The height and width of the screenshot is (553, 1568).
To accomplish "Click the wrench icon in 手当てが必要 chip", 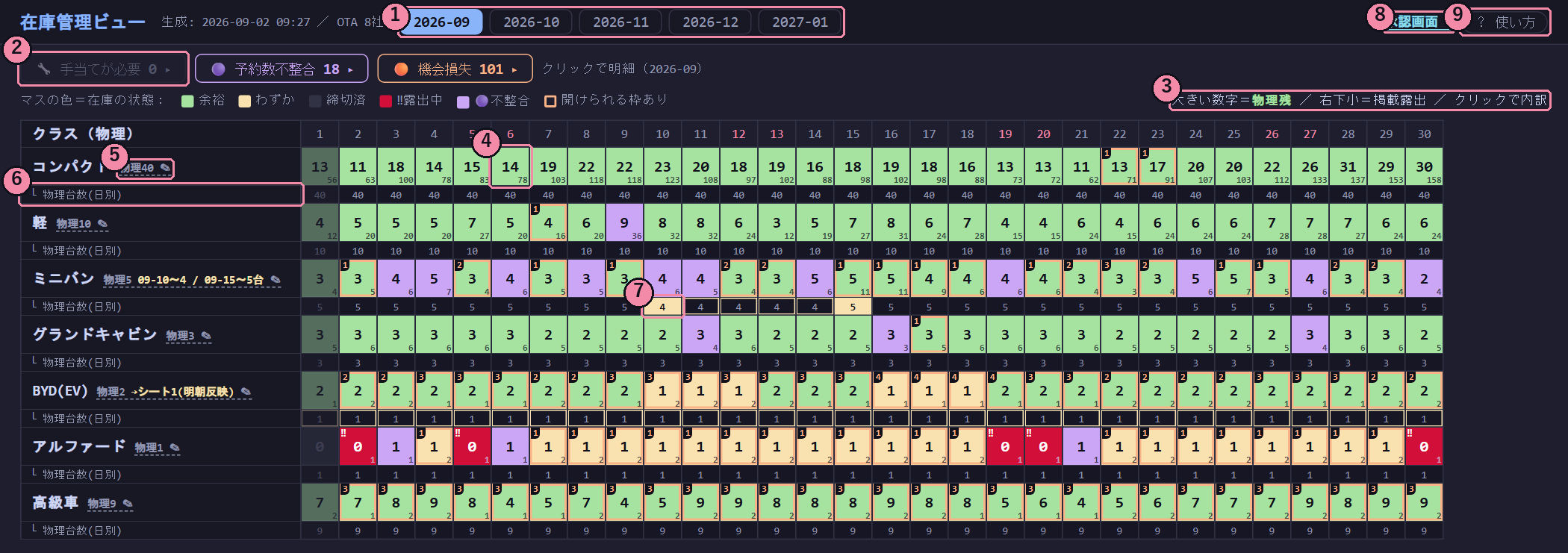I will [x=44, y=69].
